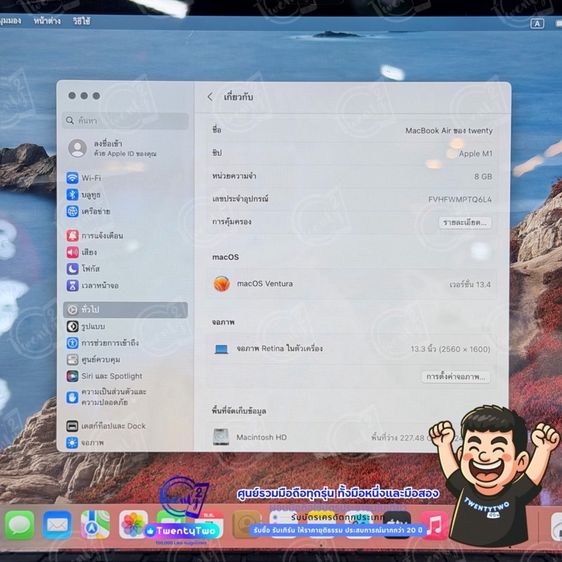Select General (ทั่วไป) in sidebar
Image resolution: width=562 pixels, height=562 pixels.
click(x=125, y=310)
